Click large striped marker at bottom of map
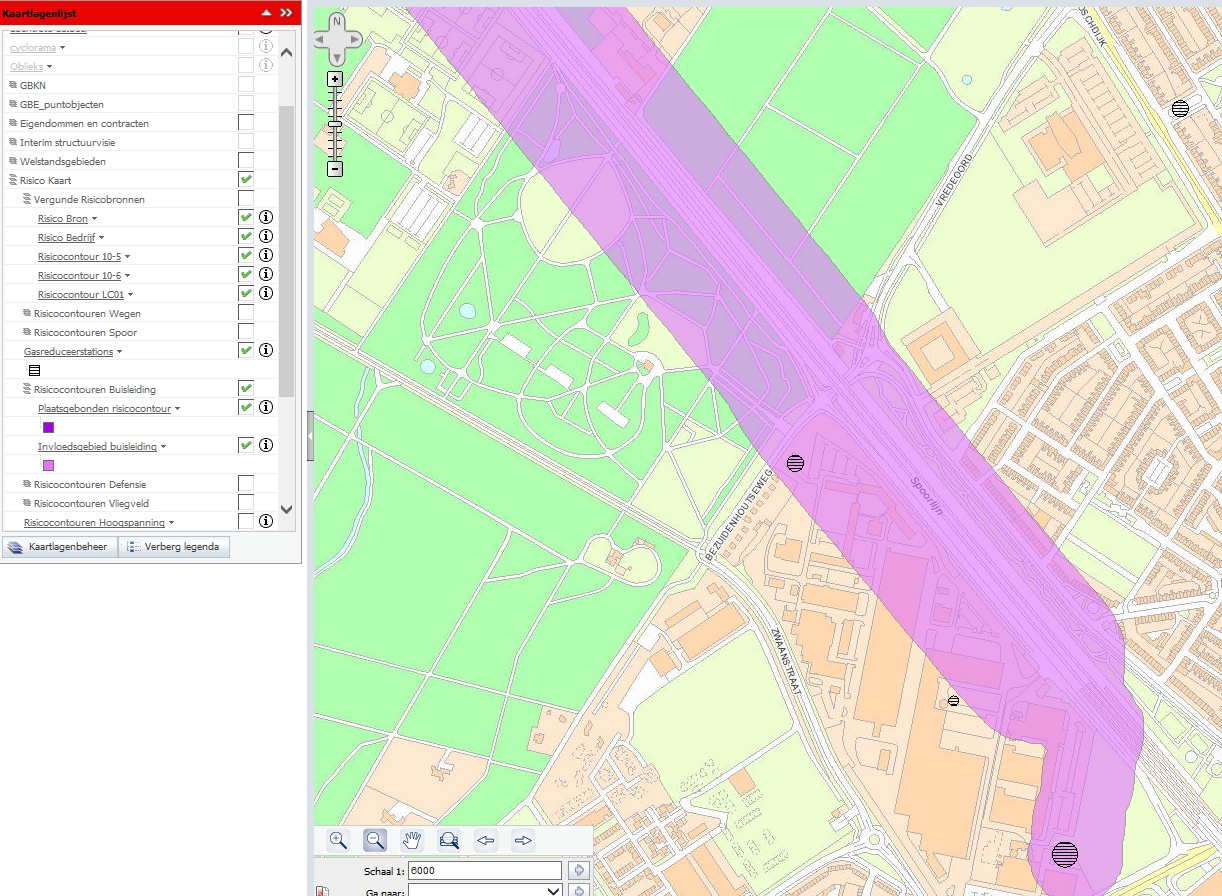The image size is (1222, 896). pyautogui.click(x=1066, y=854)
